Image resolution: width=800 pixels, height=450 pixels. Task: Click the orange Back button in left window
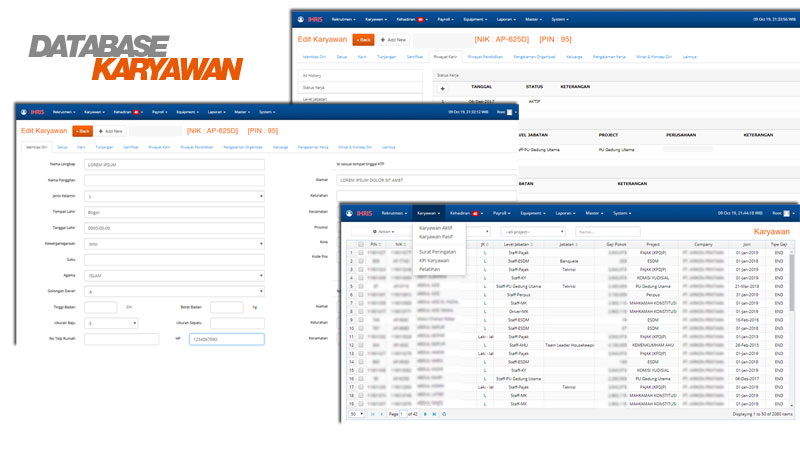pos(83,131)
